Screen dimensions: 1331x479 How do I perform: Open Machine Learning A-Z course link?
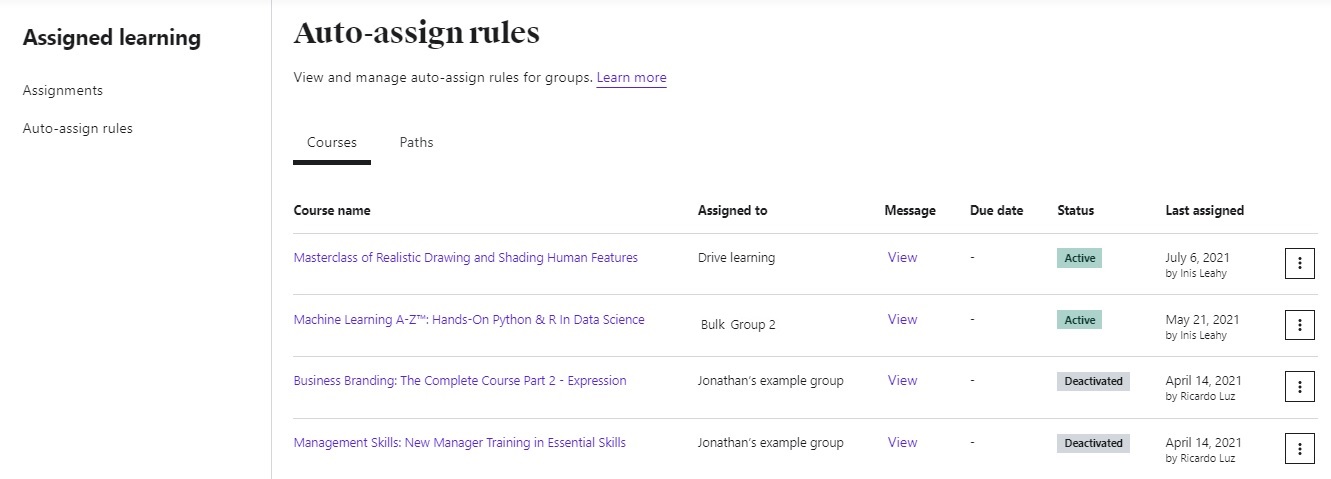click(x=469, y=320)
